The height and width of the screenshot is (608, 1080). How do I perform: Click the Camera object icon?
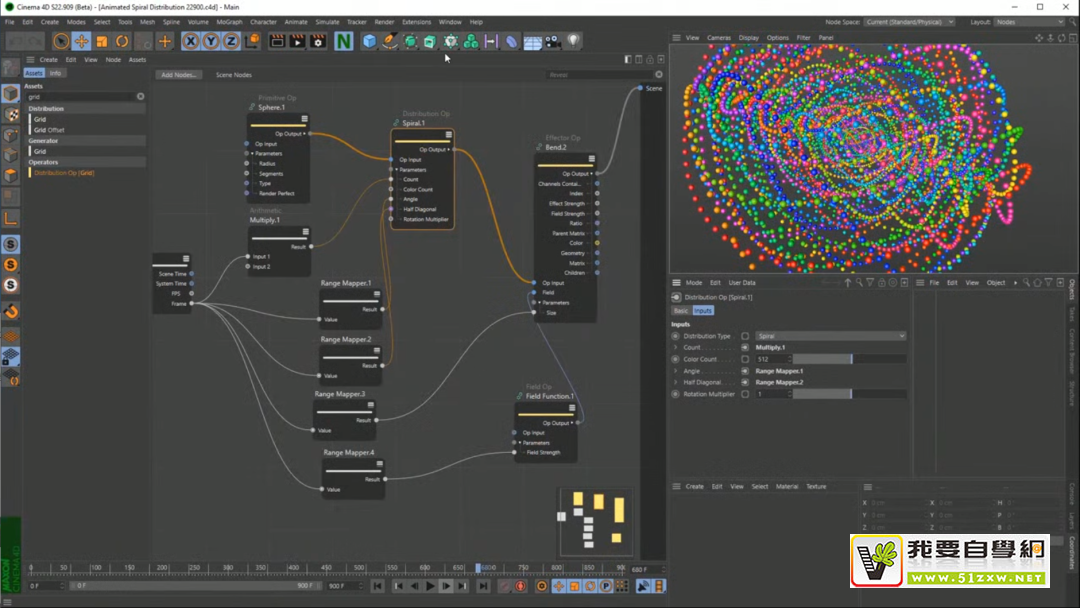click(x=553, y=41)
